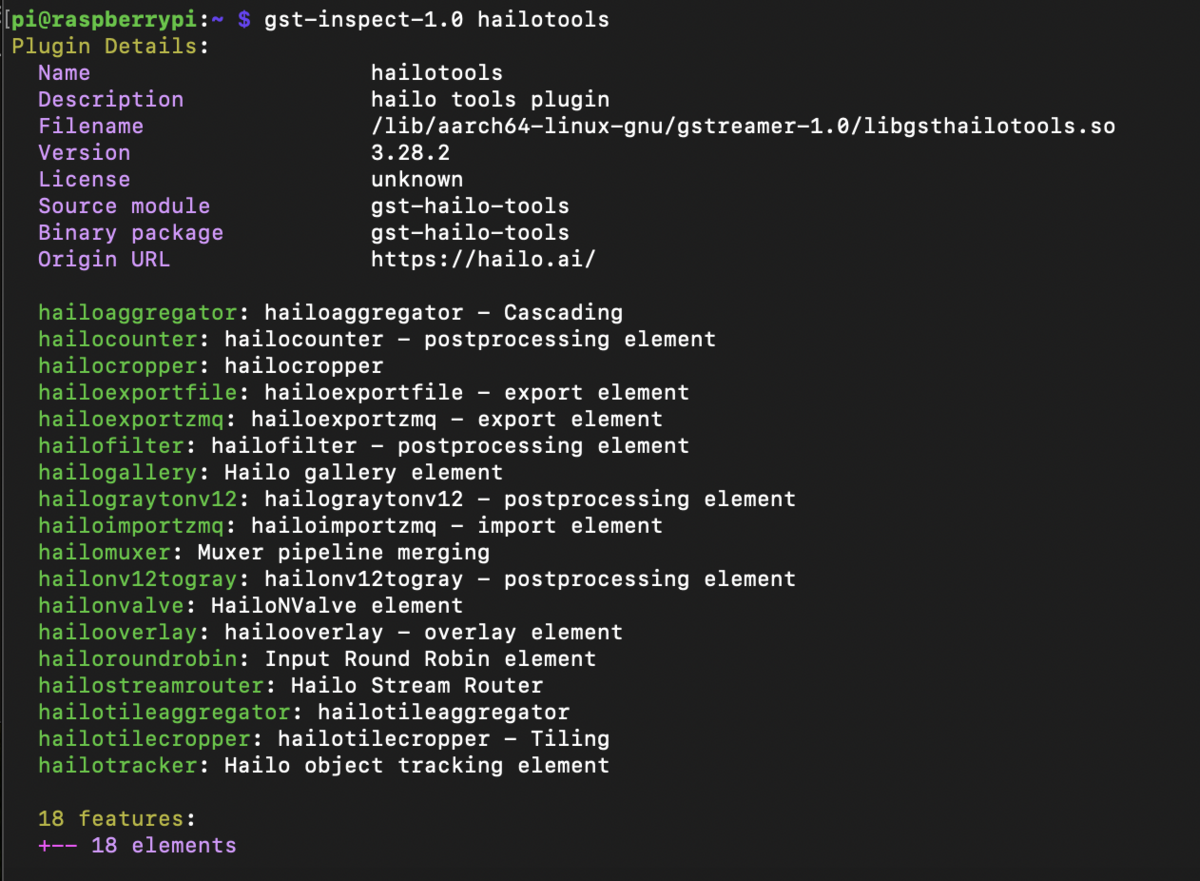
Task: Click the hailograytonv12 element entry
Action: click(417, 499)
